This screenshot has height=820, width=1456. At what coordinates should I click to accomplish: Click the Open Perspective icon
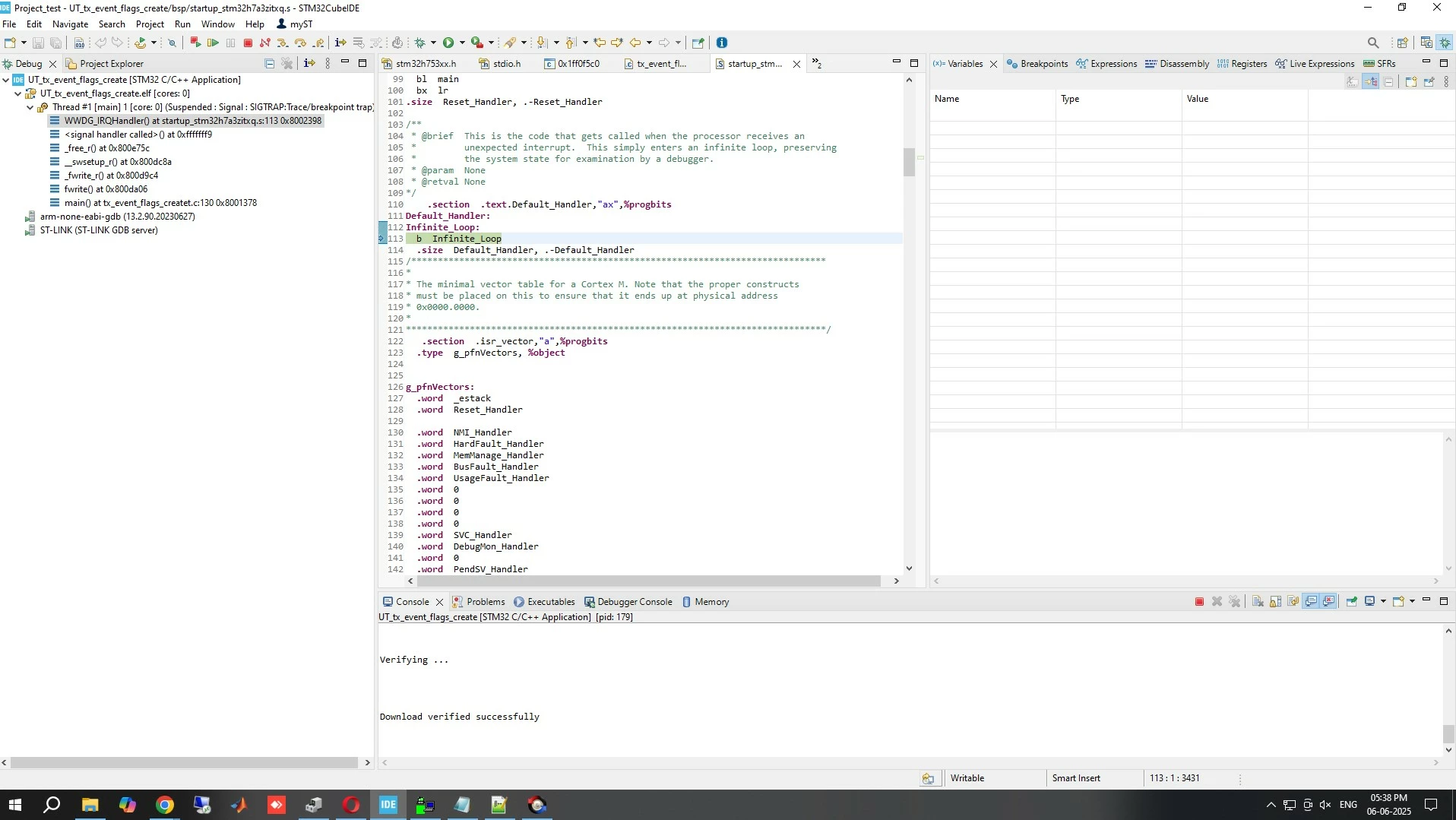pos(1403,43)
